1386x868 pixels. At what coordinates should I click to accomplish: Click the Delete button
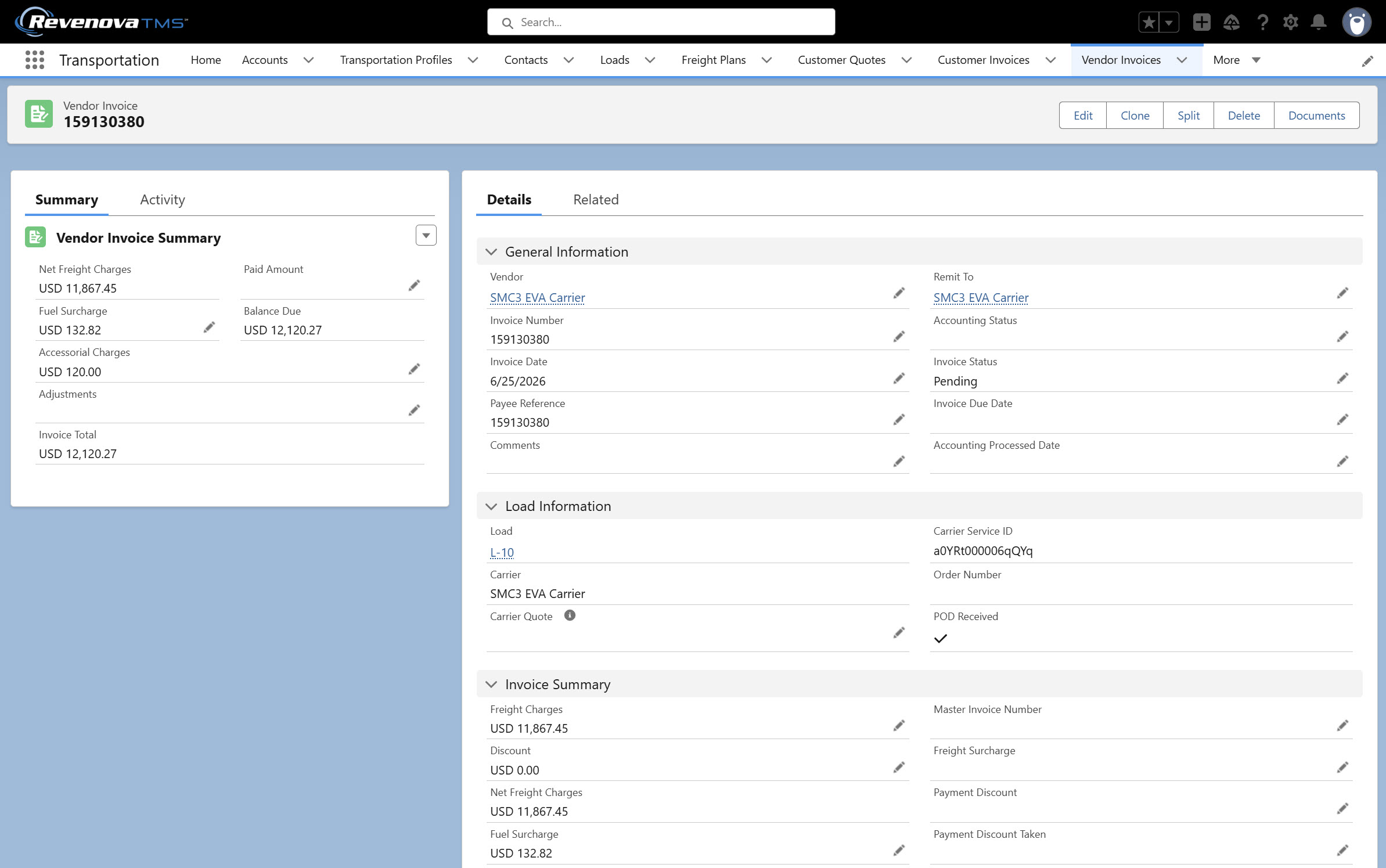1244,116
